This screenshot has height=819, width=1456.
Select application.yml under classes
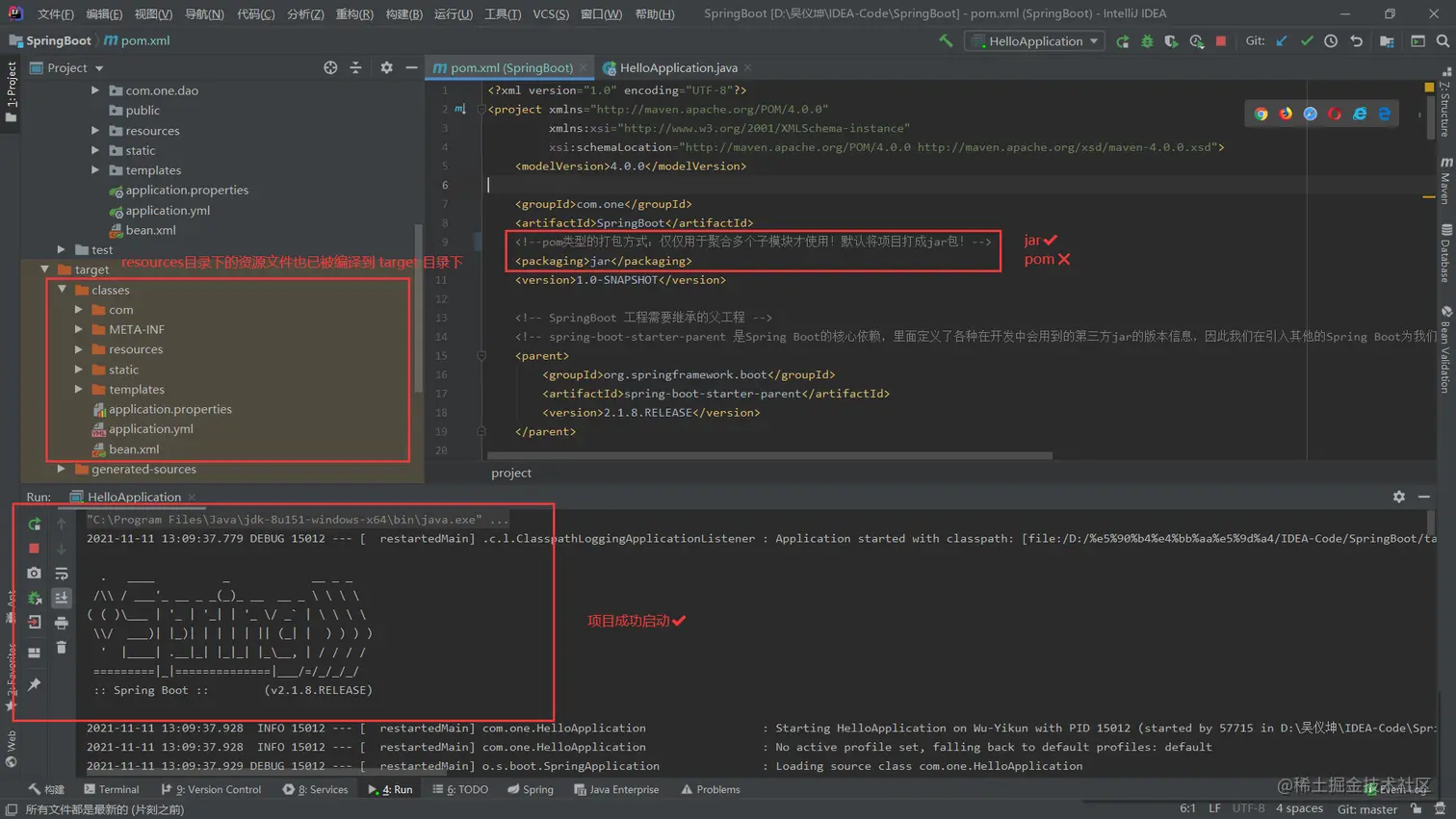point(150,429)
